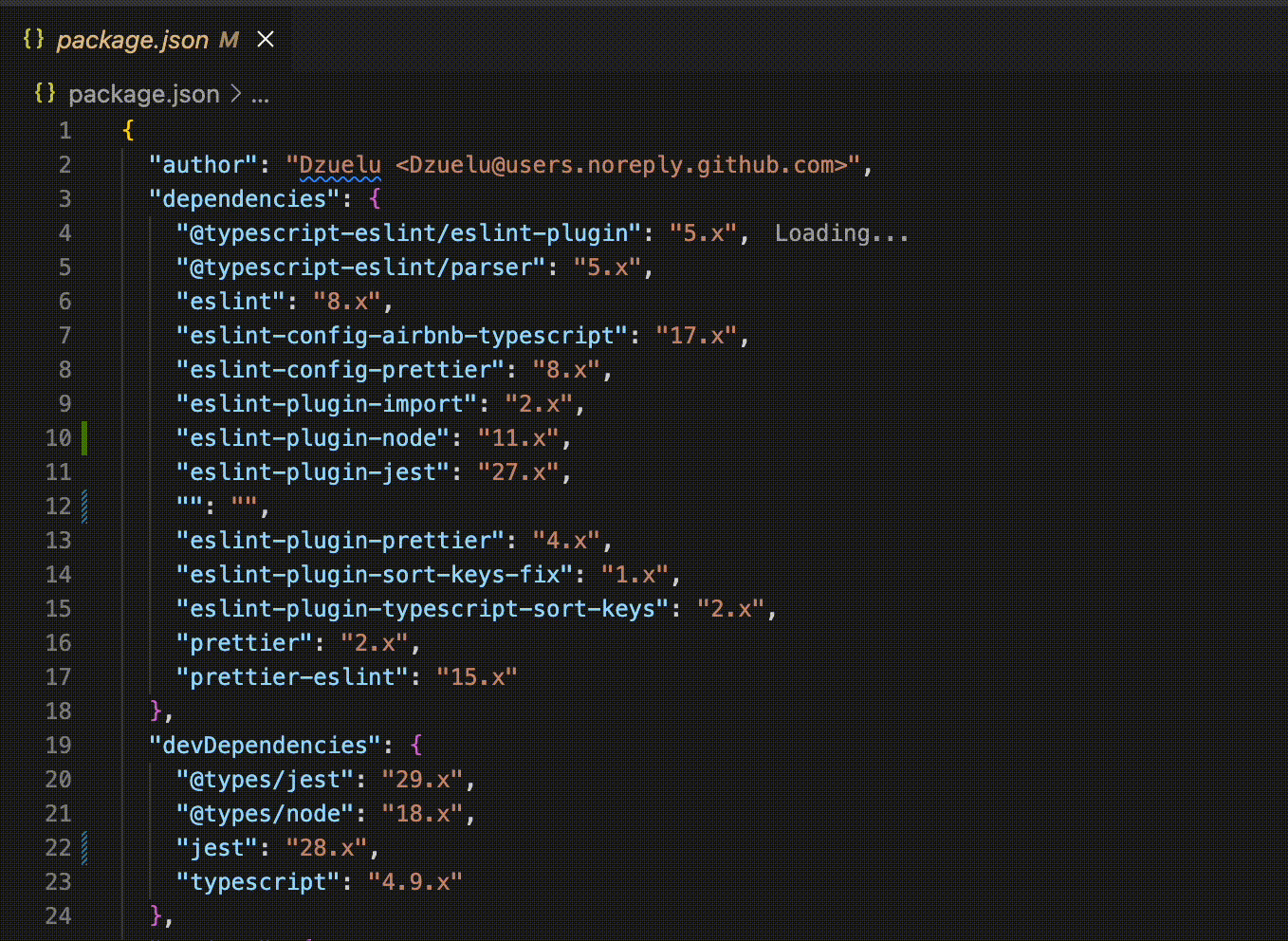Click the "prettier" key on line 16
Image resolution: width=1288 pixels, height=941 pixels.
[x=245, y=643]
